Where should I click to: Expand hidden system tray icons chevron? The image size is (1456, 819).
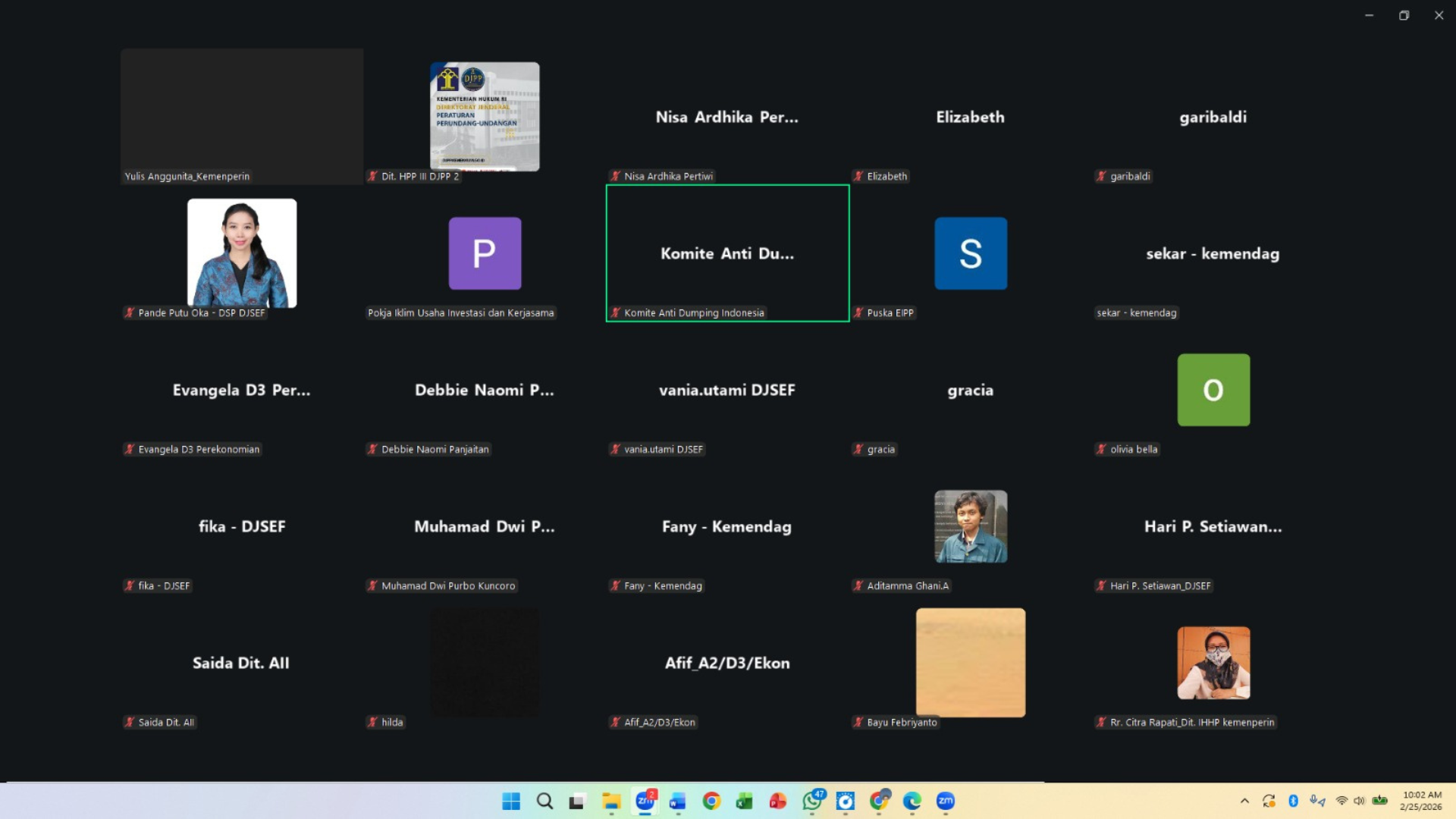pos(1244,801)
